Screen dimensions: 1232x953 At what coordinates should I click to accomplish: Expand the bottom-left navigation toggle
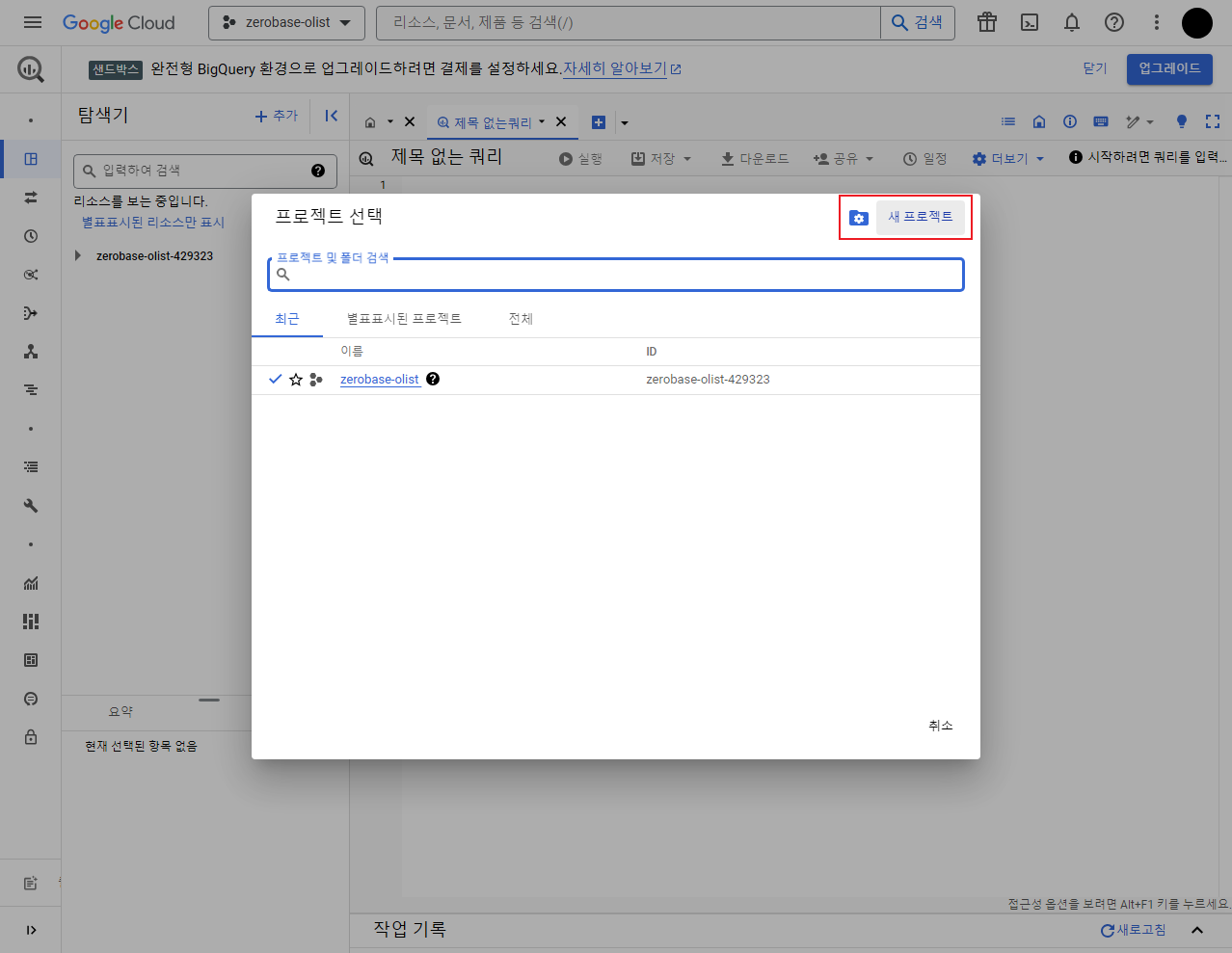click(x=31, y=930)
